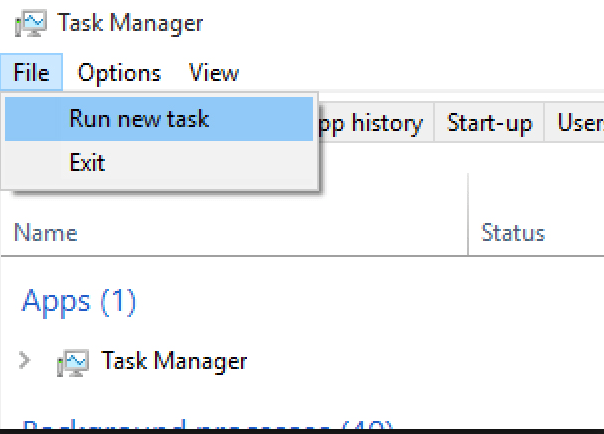Go to the Users tab

(578, 124)
